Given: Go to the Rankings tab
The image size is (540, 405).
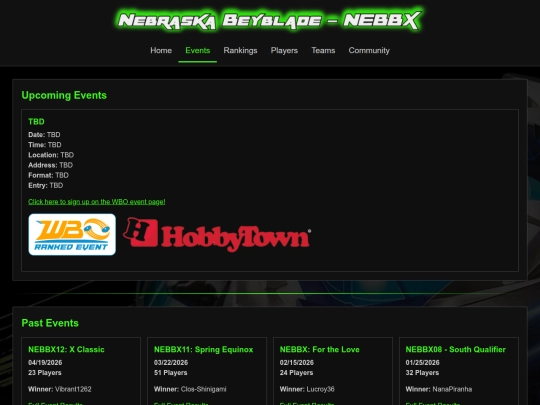Looking at the screenshot, I should coord(240,50).
